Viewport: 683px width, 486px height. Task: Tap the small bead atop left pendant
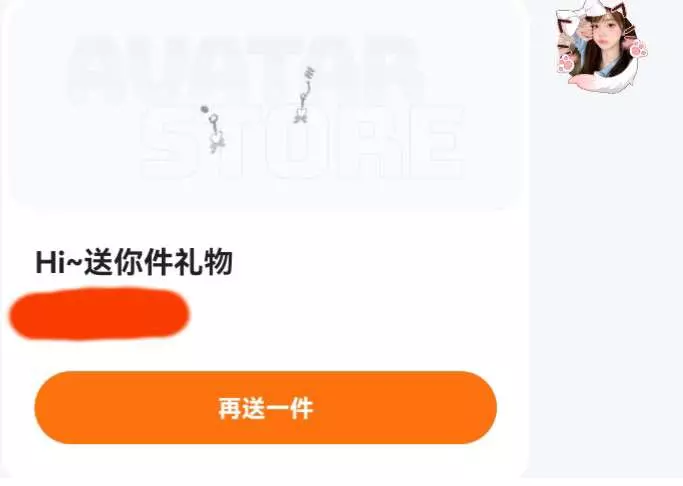tap(203, 109)
